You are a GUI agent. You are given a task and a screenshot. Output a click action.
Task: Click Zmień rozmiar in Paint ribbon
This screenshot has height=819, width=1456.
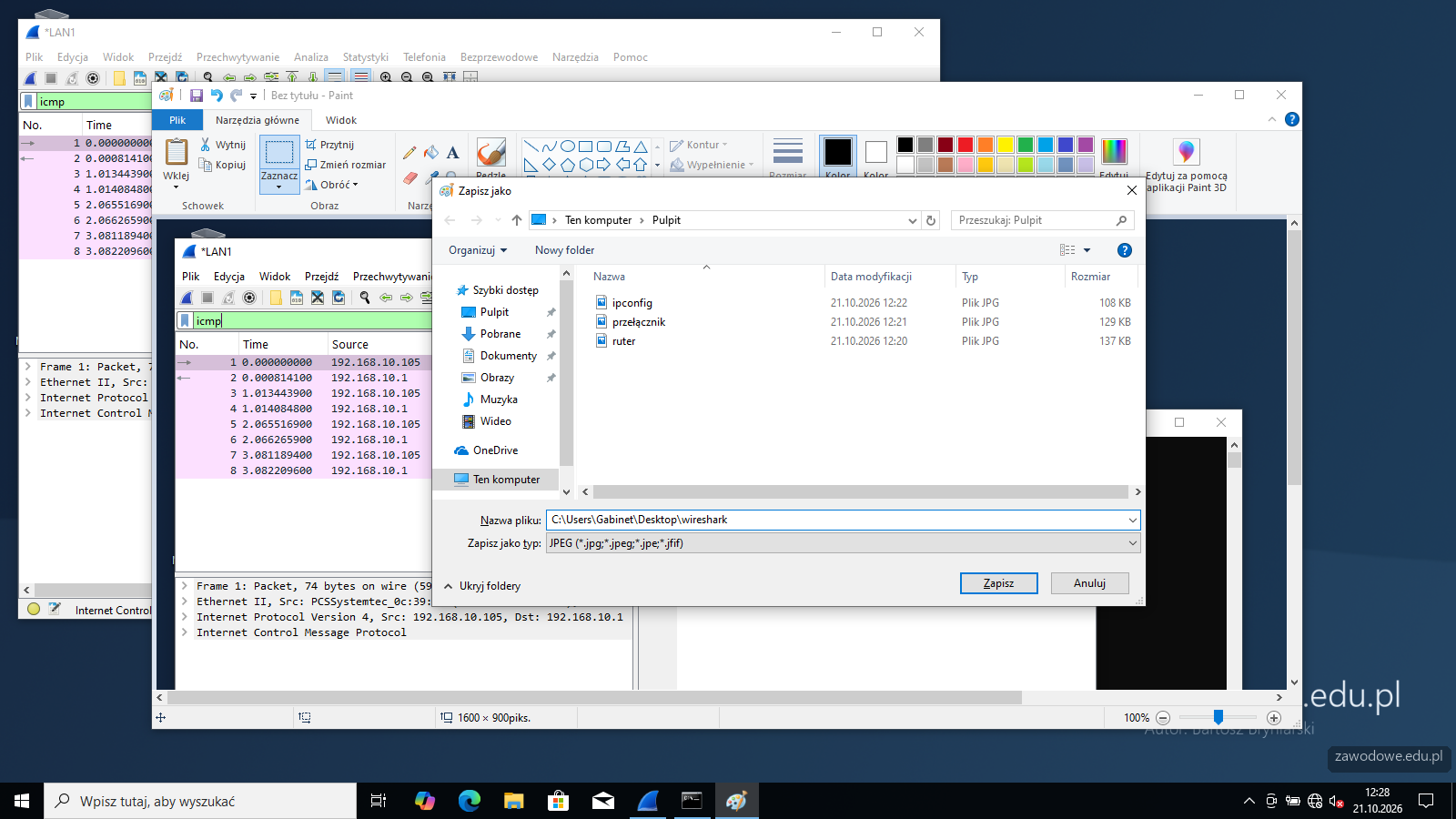[346, 165]
